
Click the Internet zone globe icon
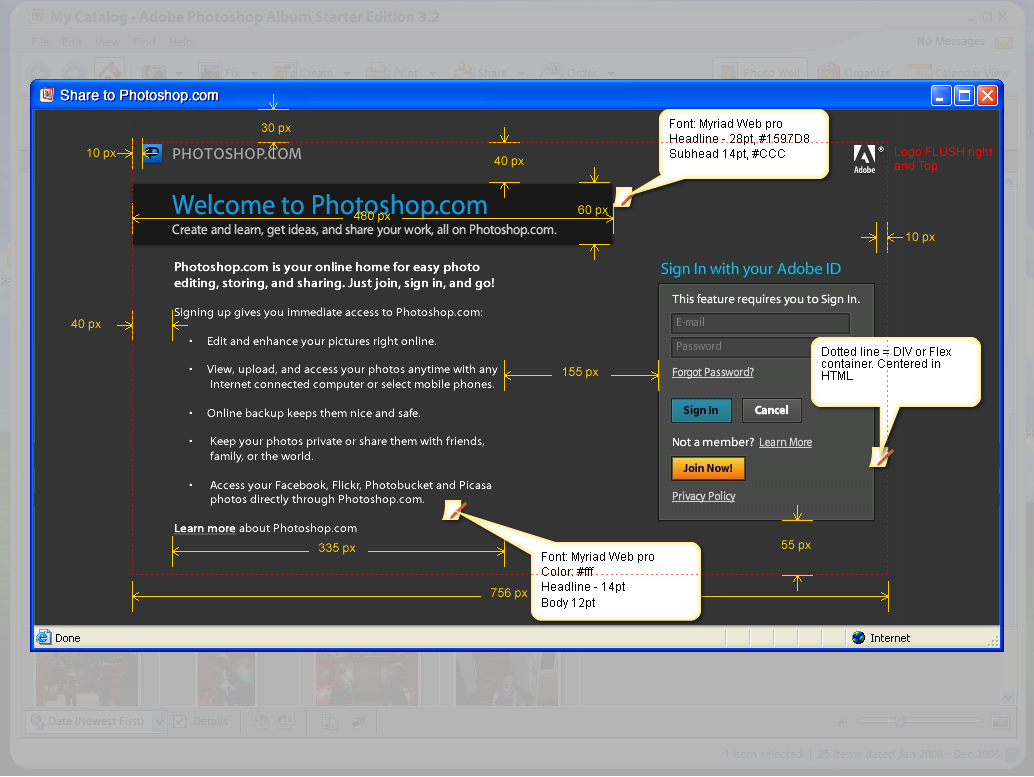tap(859, 637)
